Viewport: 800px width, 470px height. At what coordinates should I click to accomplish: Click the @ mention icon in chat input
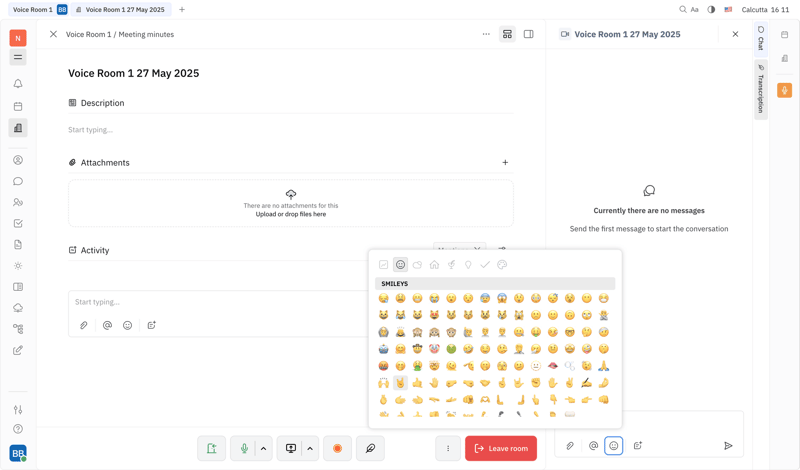click(x=593, y=446)
